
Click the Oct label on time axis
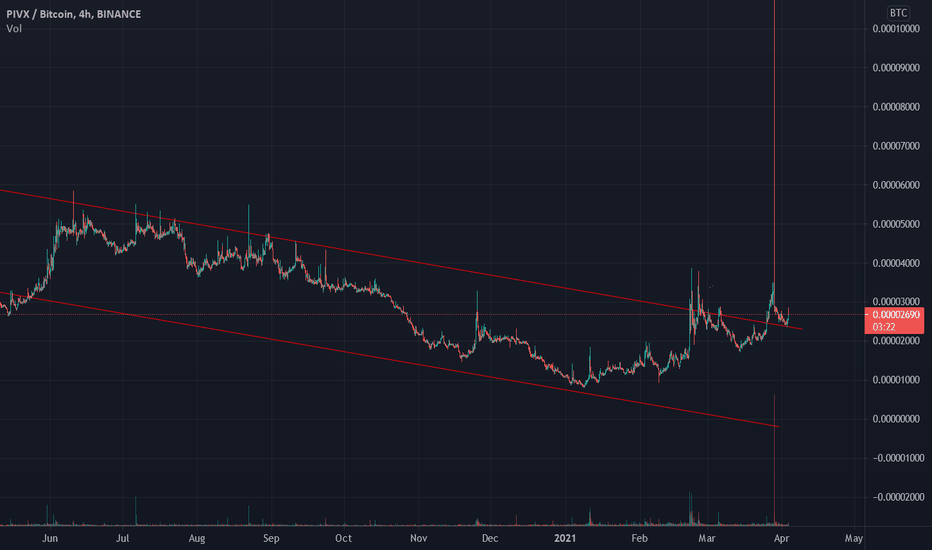pyautogui.click(x=344, y=538)
